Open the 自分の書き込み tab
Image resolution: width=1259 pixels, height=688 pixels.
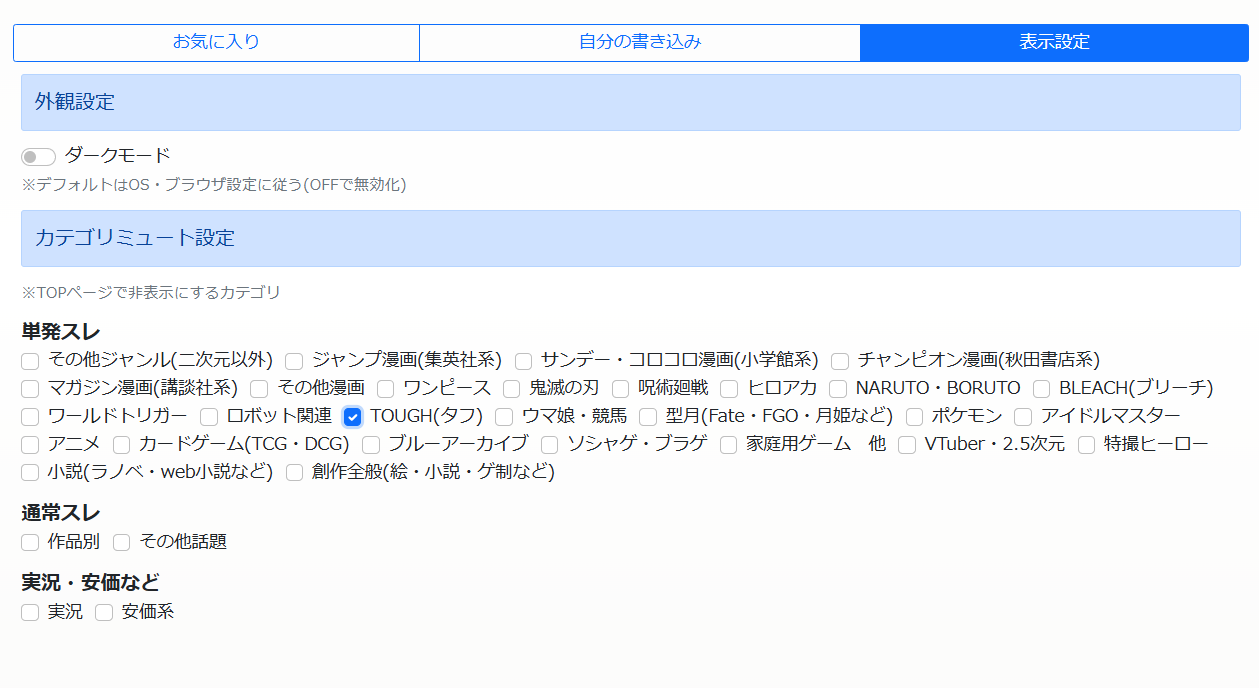[640, 42]
